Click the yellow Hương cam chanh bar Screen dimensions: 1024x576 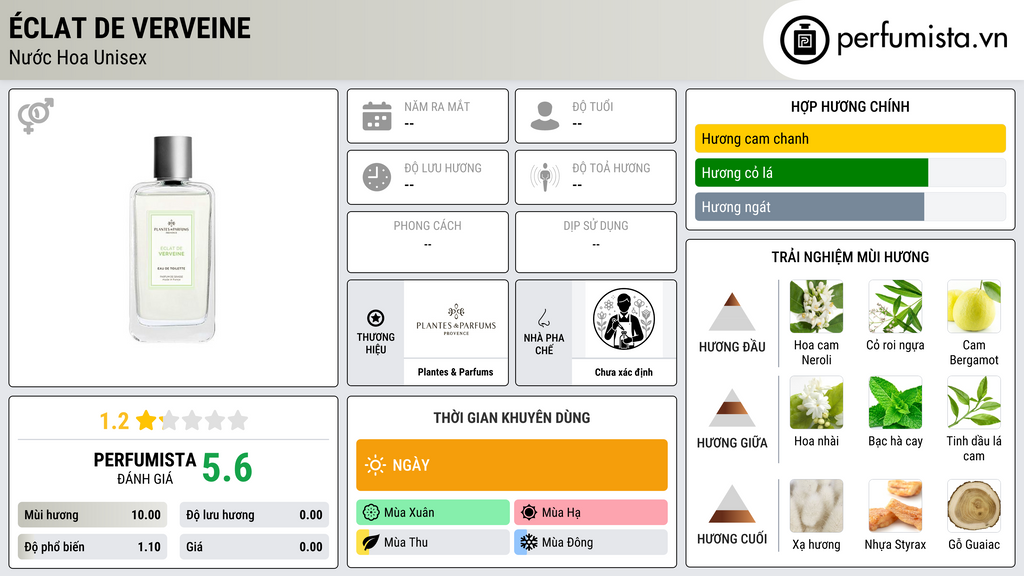click(x=850, y=138)
